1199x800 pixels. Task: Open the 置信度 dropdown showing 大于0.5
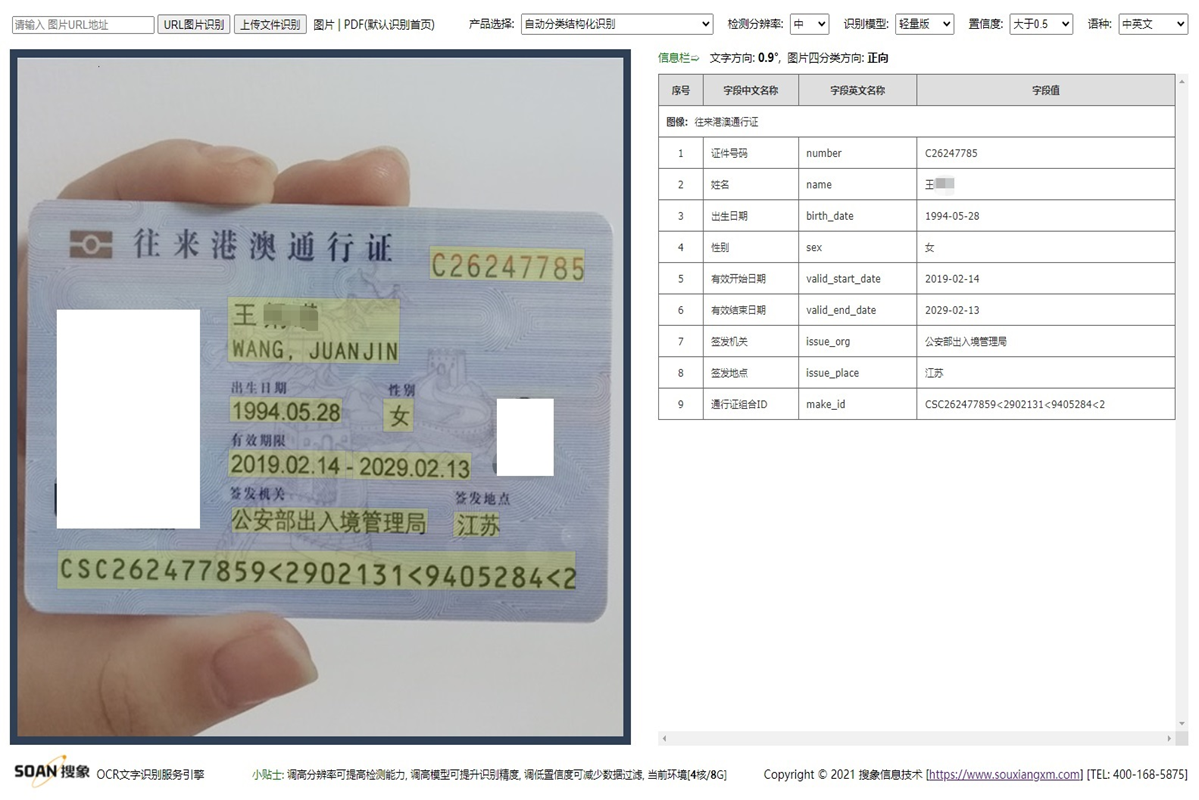(x=1040, y=24)
